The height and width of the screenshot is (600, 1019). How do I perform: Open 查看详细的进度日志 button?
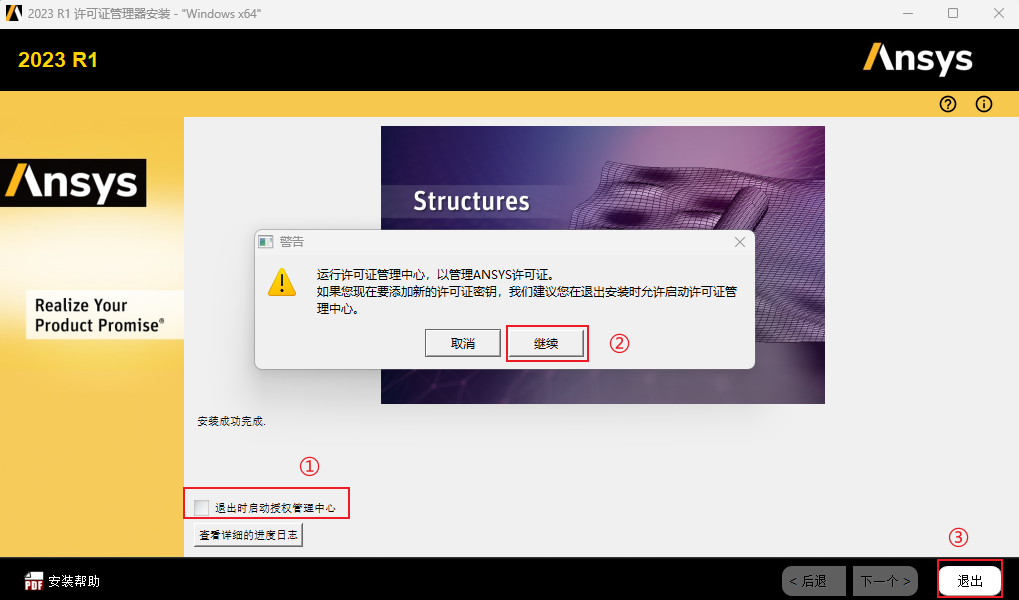click(248, 535)
